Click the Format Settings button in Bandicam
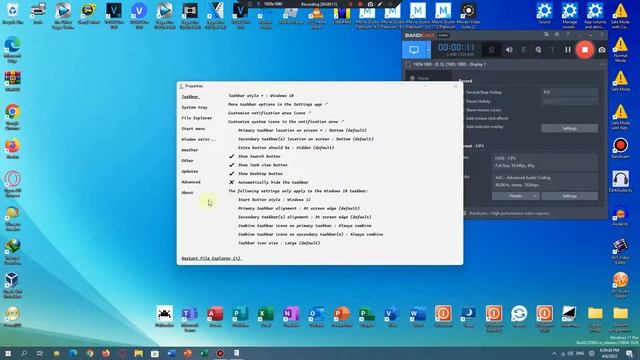This screenshot has height=360, width=640. point(569,196)
